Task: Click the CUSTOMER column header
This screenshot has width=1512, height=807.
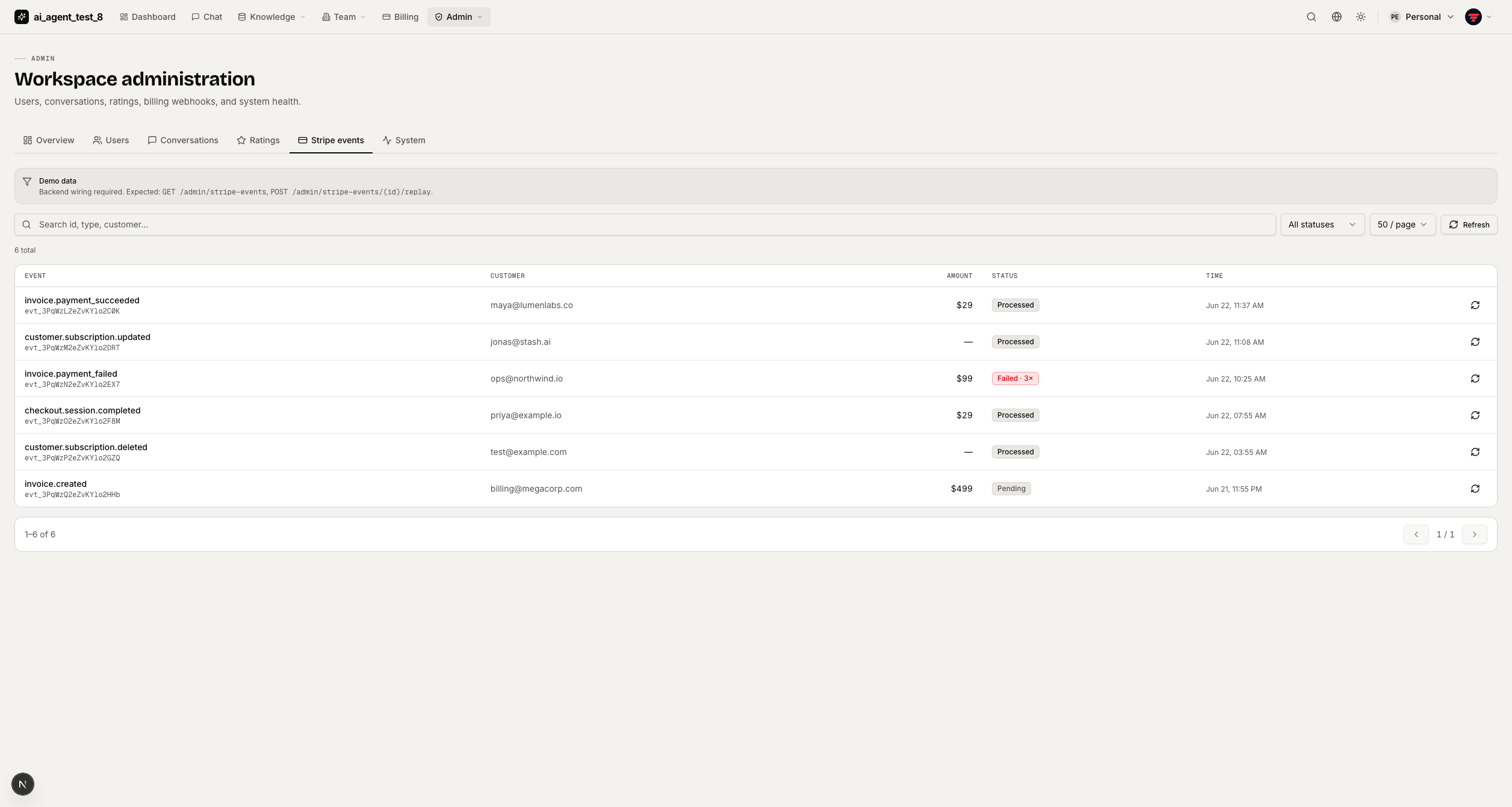Action: (507, 276)
